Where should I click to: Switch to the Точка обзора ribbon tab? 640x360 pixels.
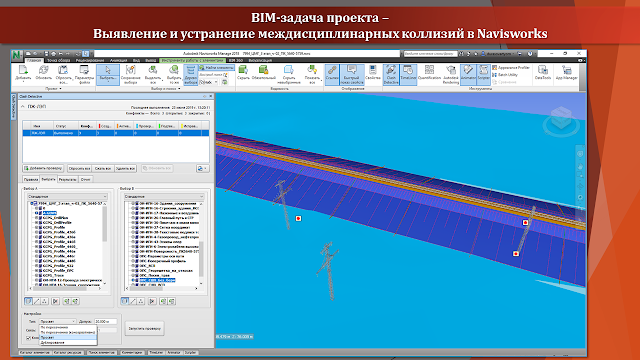(x=59, y=60)
